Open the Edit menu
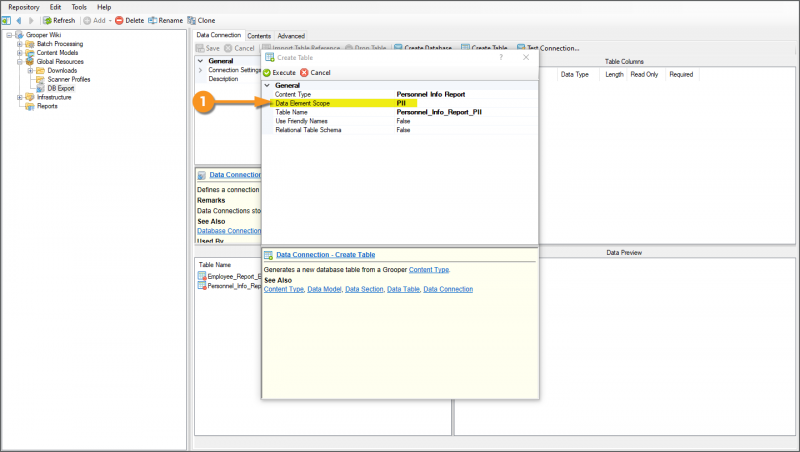This screenshot has width=800, height=452. click(x=55, y=7)
